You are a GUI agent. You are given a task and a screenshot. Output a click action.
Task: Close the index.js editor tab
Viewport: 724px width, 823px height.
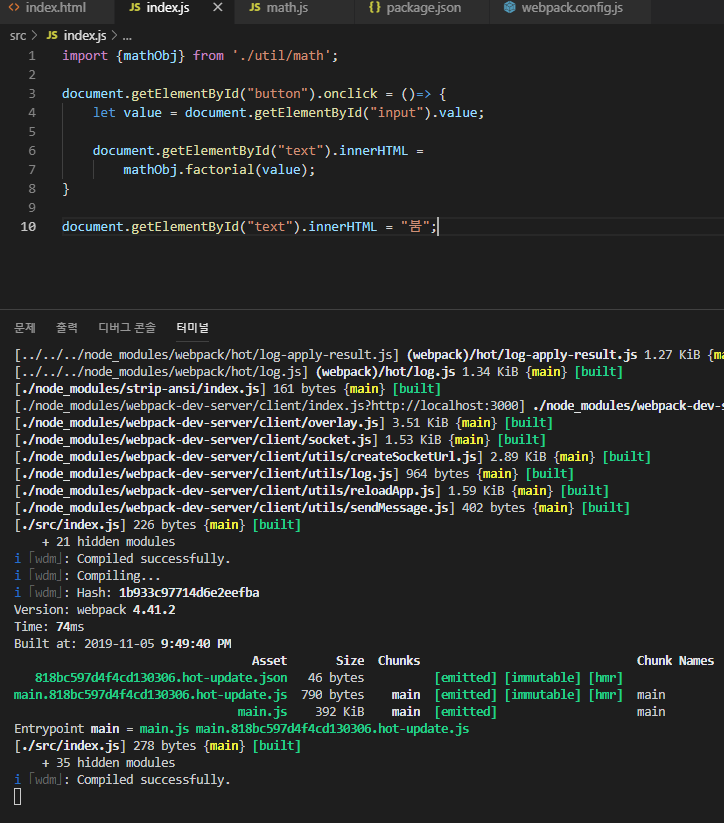216,8
